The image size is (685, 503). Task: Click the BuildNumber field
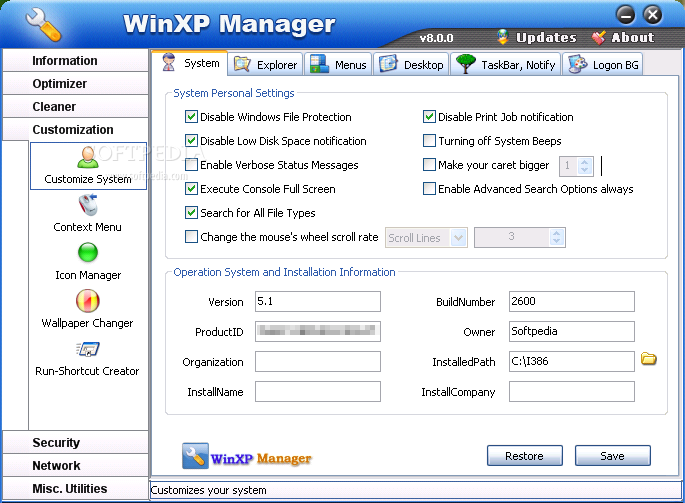coord(571,302)
